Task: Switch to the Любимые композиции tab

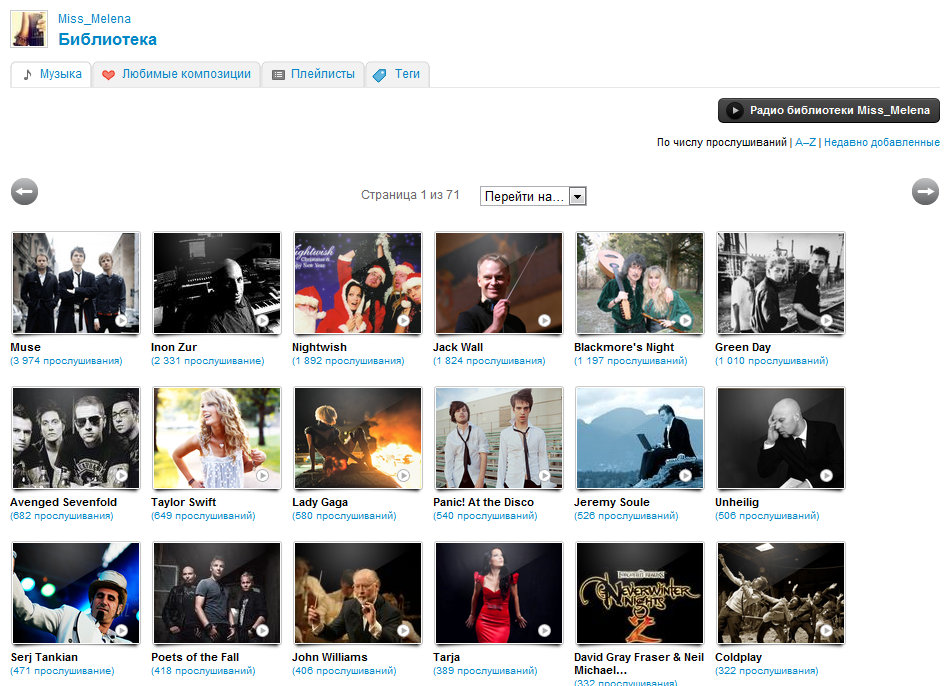Action: (x=176, y=74)
